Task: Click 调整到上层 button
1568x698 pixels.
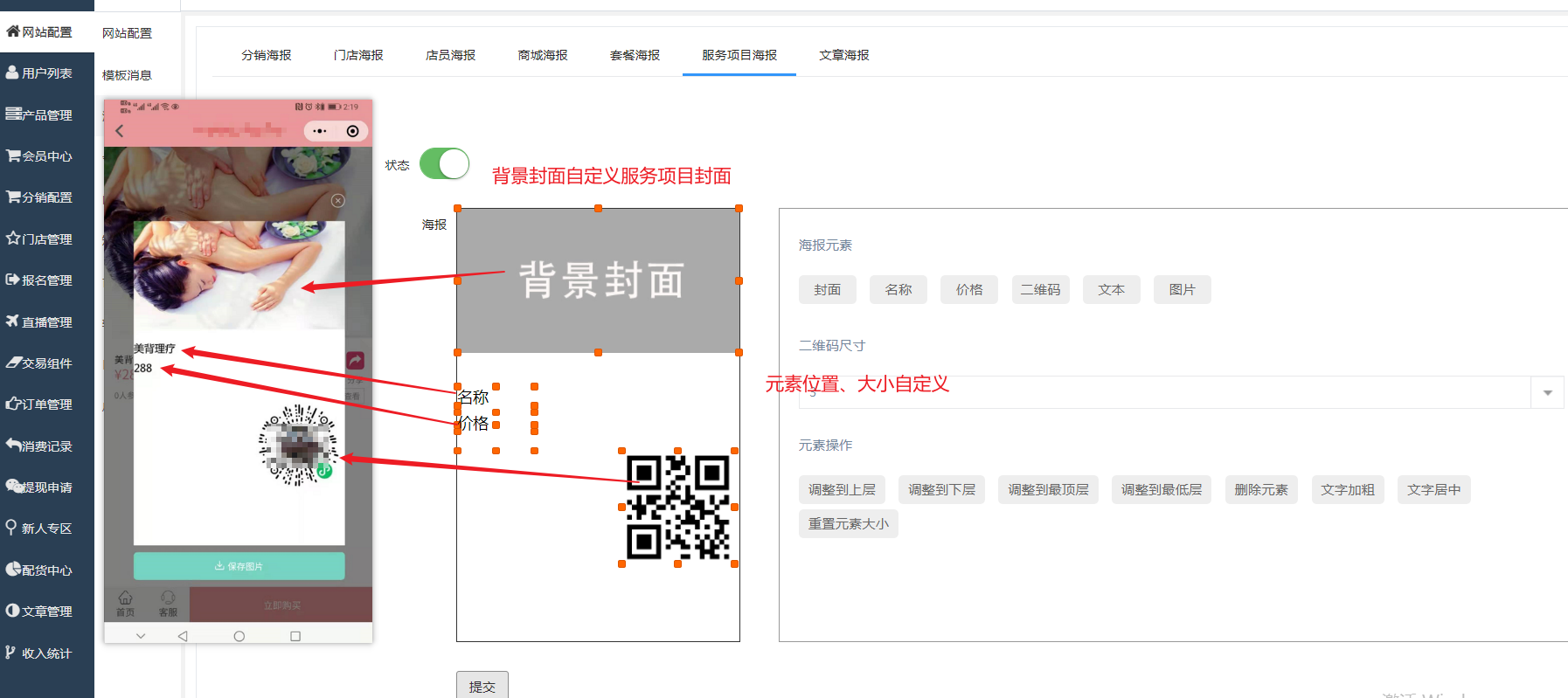Action: (842, 489)
